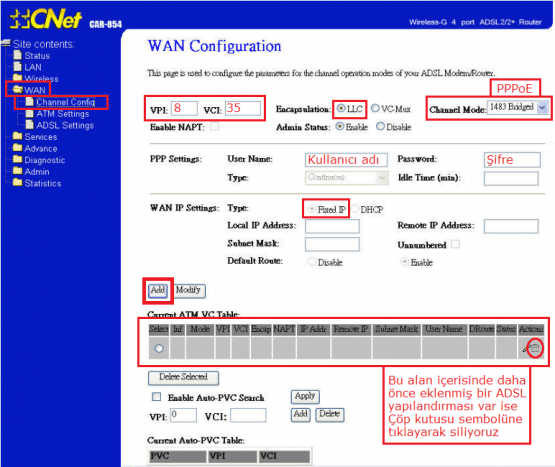555x467 pixels.
Task: Open the LAN page icon in sidebar
Action: [x=18, y=66]
